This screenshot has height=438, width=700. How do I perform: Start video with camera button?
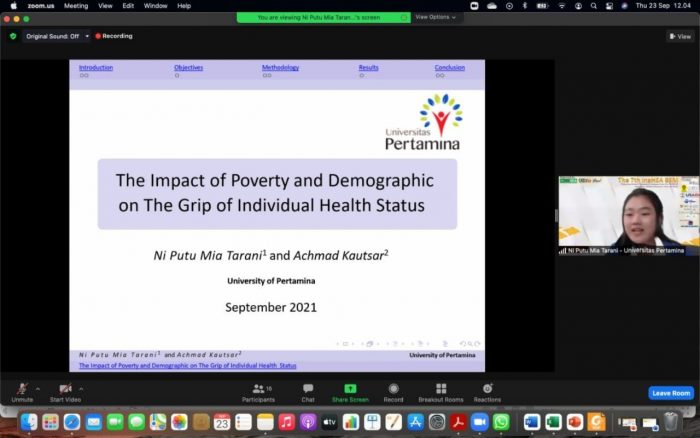coord(65,389)
